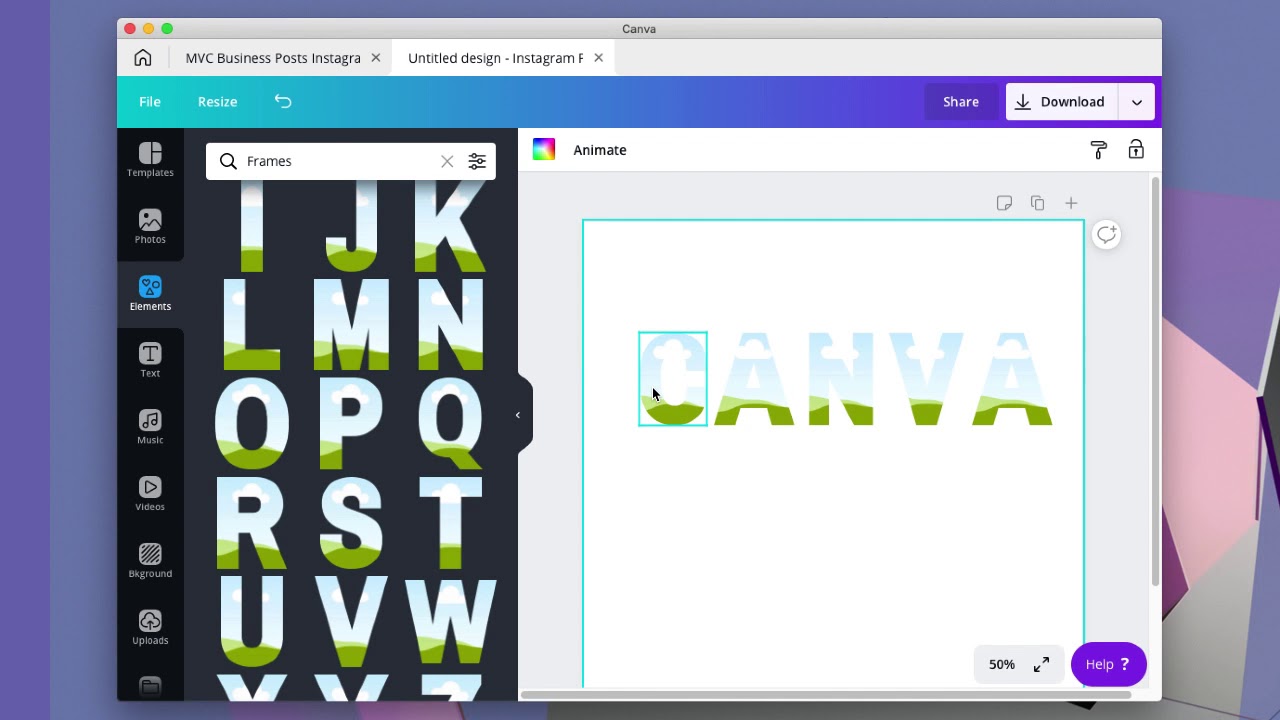
Task: Switch to the Untitled design tab
Action: 493,57
